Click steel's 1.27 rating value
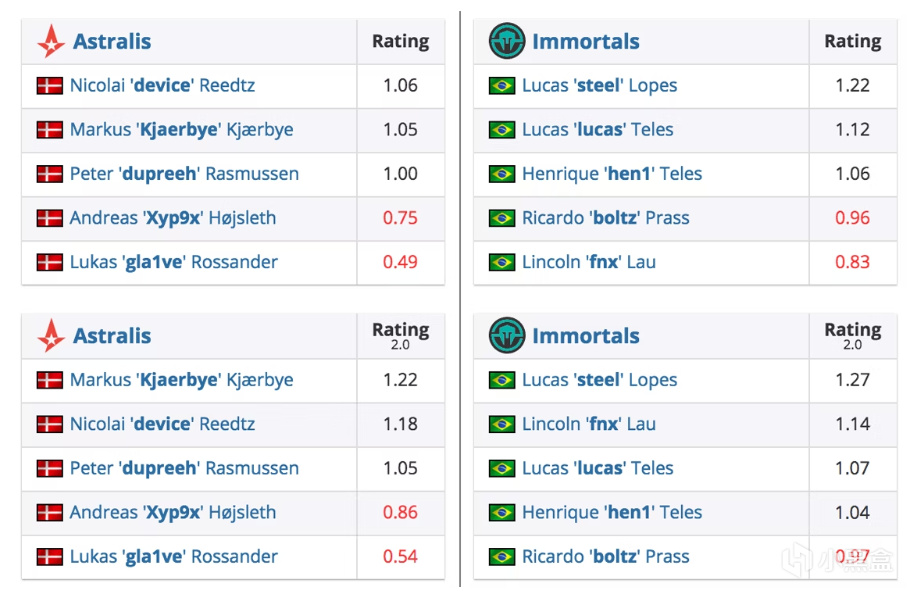 (853, 380)
